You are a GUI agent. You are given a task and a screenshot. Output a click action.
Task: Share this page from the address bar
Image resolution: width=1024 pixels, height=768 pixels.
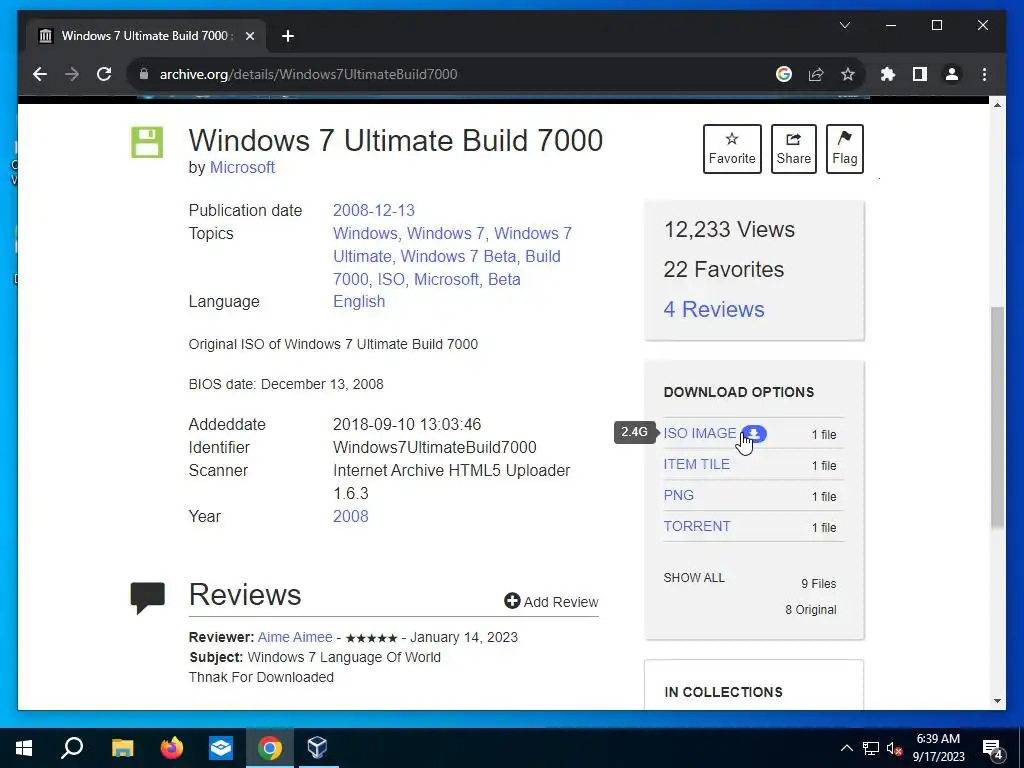[816, 74]
